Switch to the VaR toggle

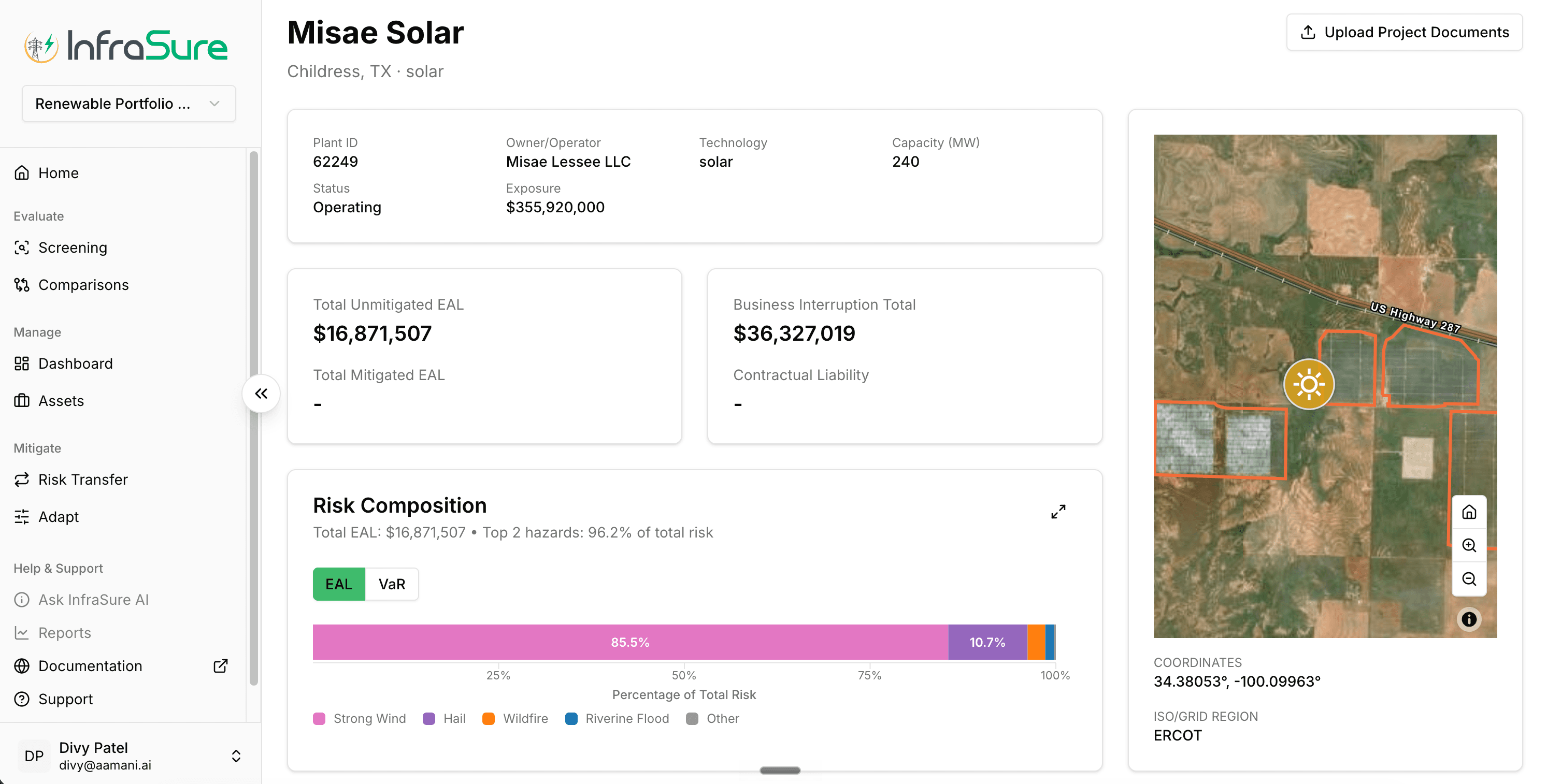[x=392, y=584]
